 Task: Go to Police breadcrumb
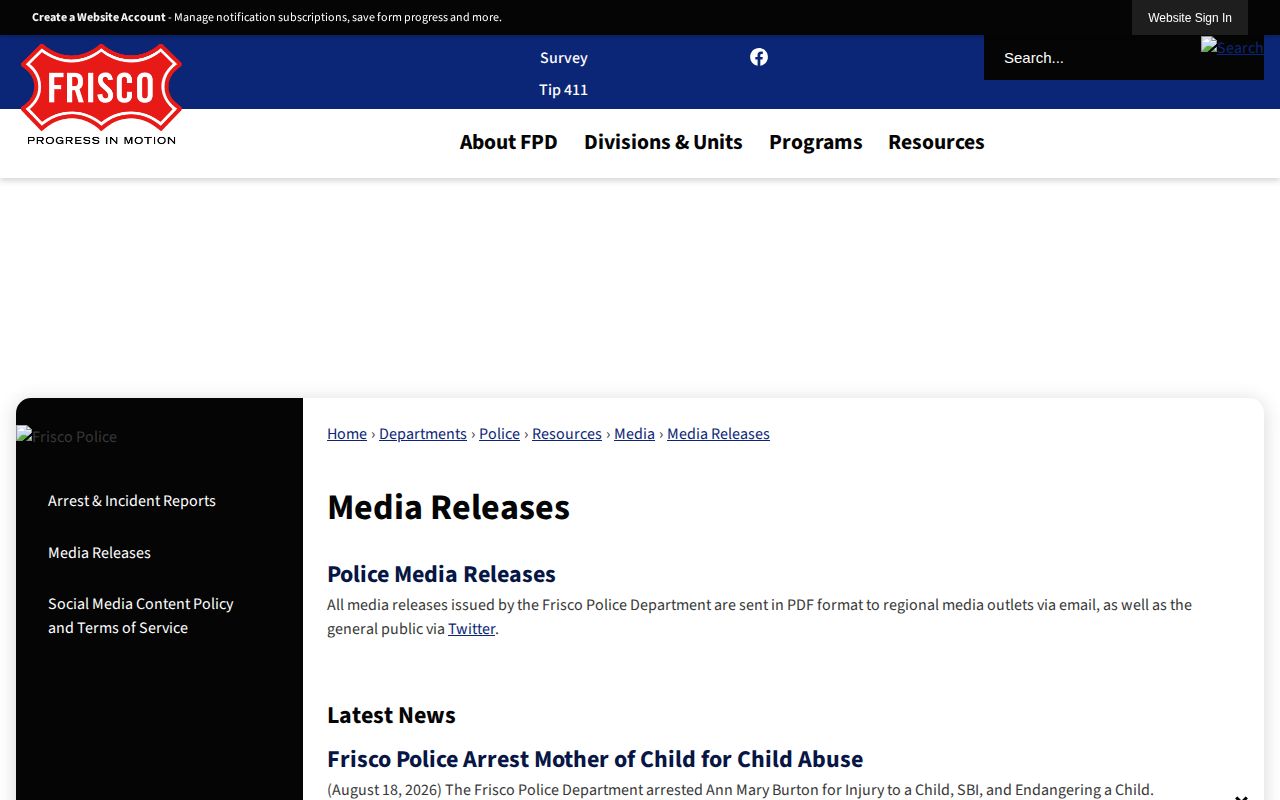point(499,434)
